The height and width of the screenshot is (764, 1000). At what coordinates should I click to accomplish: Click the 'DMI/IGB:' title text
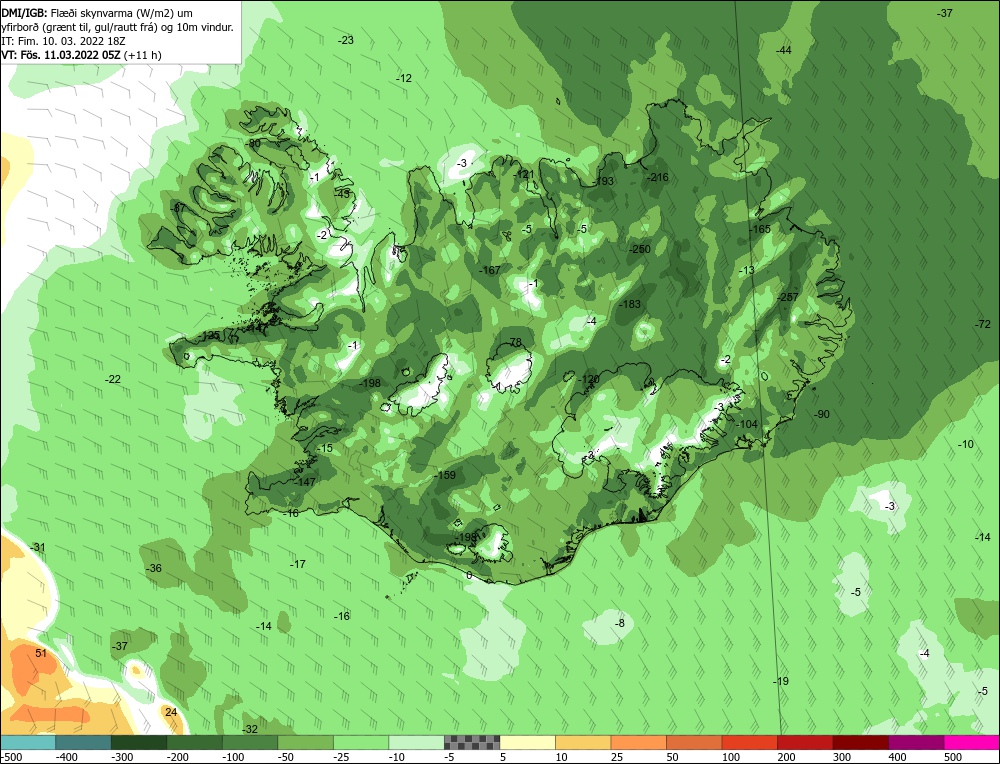click(x=24, y=13)
